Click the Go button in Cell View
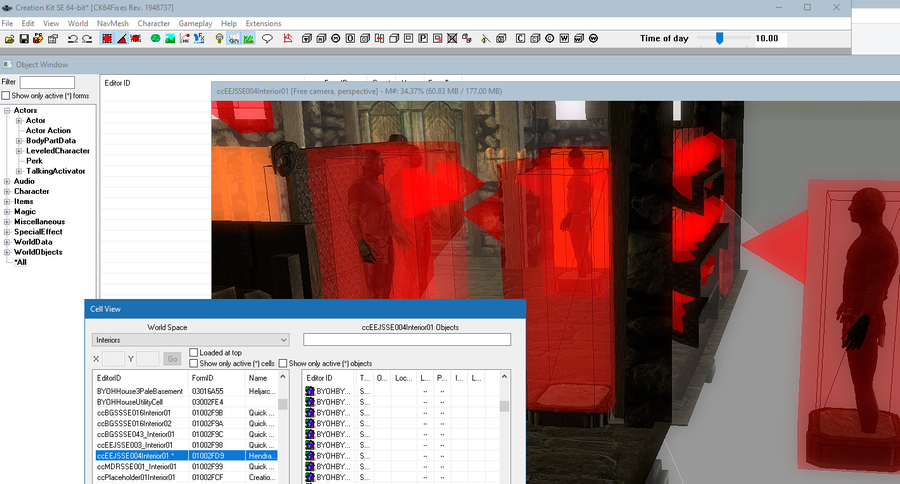Image resolution: width=900 pixels, height=484 pixels. [x=172, y=359]
